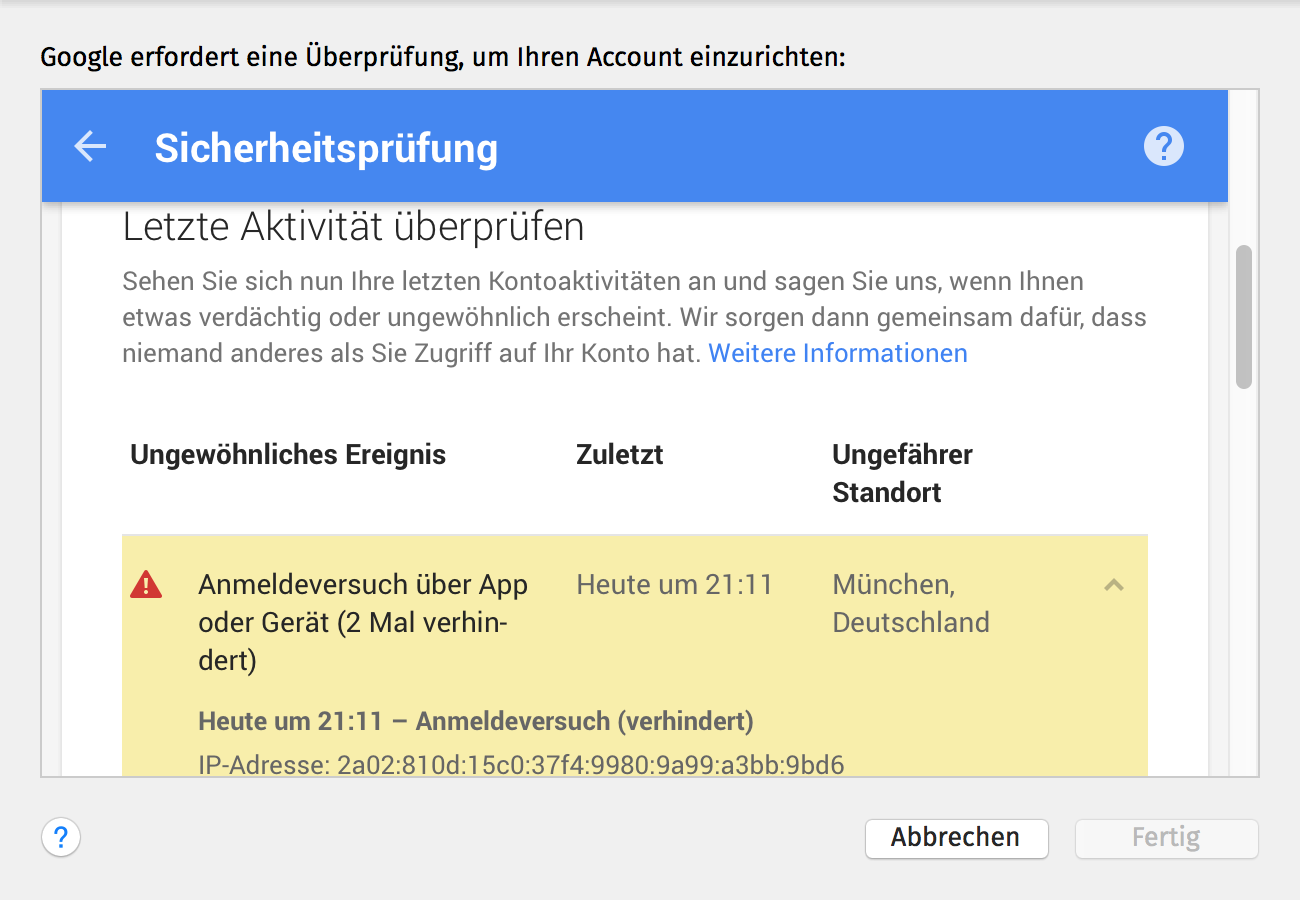Viewport: 1300px width, 900px height.
Task: Click the description paragraph starting Sehen Sie sich
Action: coord(634,317)
